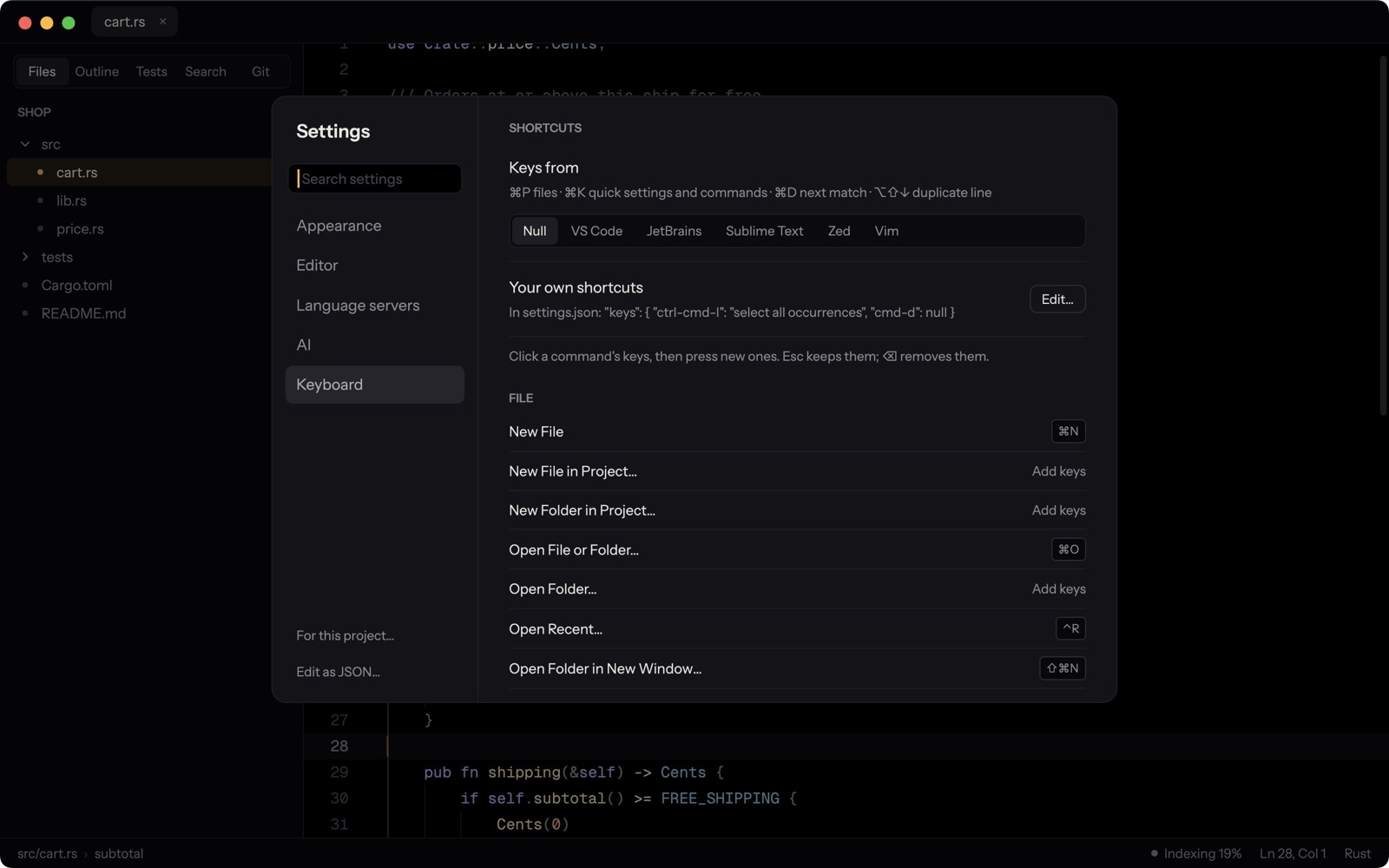Click the Rust language mode in status bar
1389x868 pixels.
tap(1358, 854)
